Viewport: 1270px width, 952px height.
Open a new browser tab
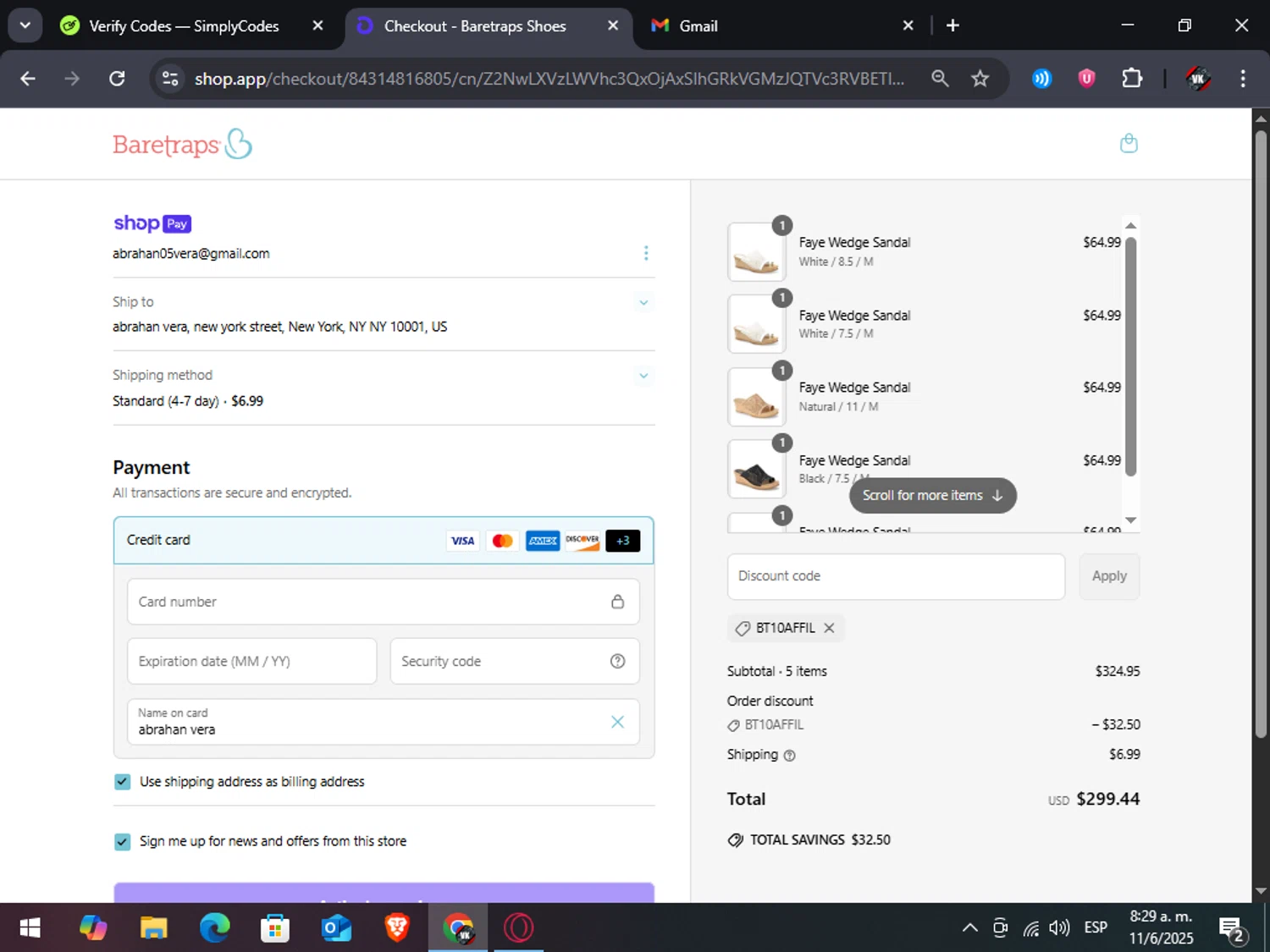point(952,25)
